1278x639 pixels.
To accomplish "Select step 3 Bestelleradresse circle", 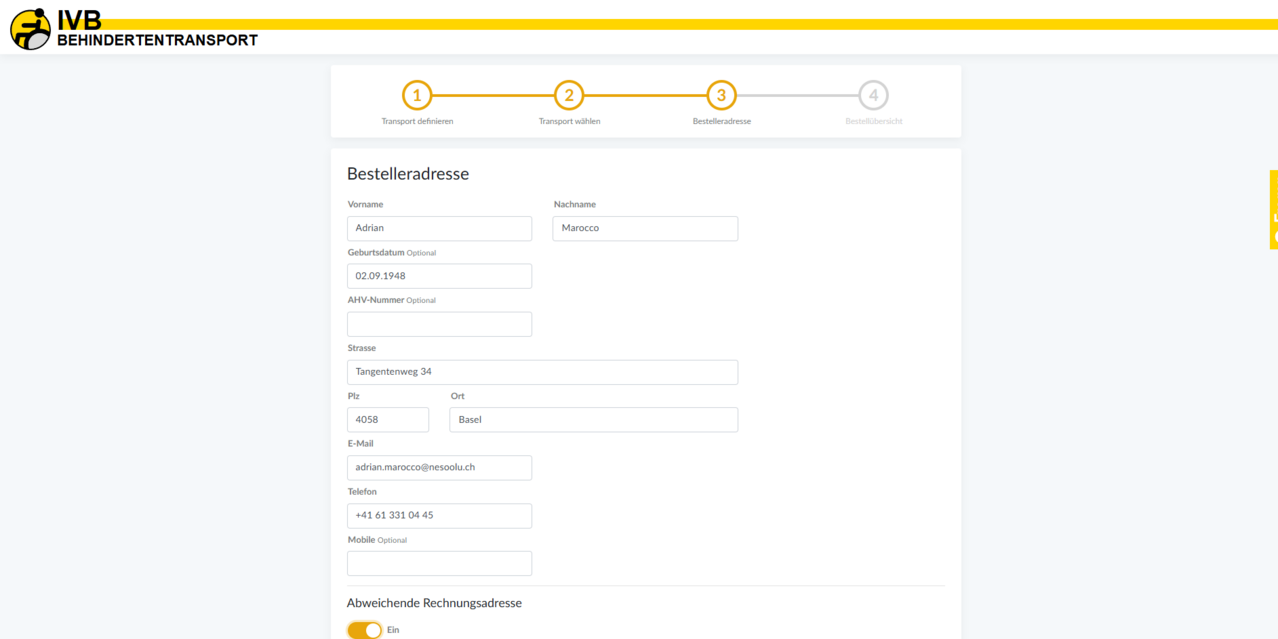I will [x=721, y=95].
